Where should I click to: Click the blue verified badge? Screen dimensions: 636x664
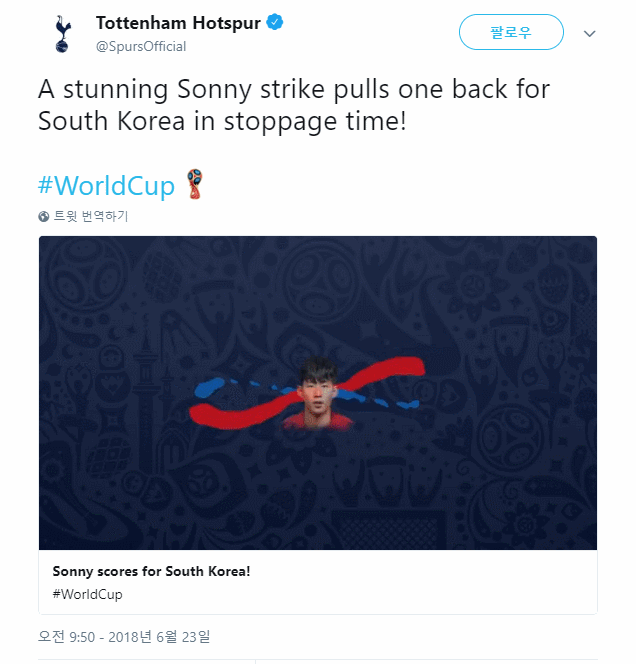[274, 23]
